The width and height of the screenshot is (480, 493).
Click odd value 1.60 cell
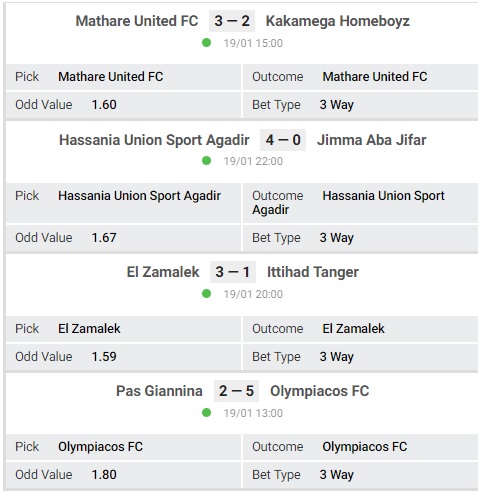pos(123,105)
